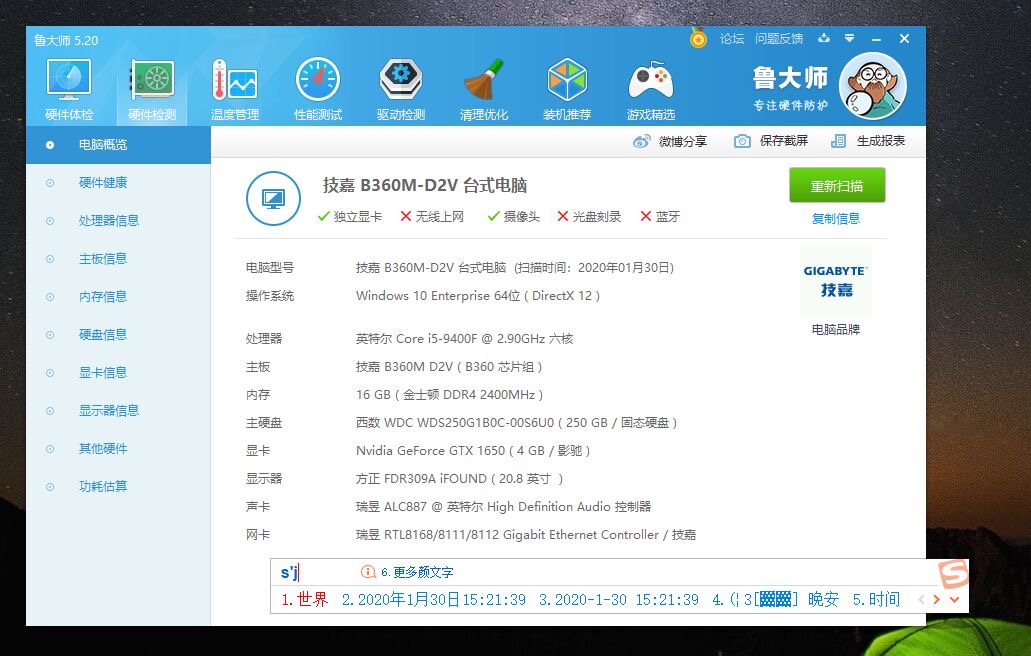1031x656 pixels.
Task: Select 电脑概览 in sidebar
Action: point(118,145)
